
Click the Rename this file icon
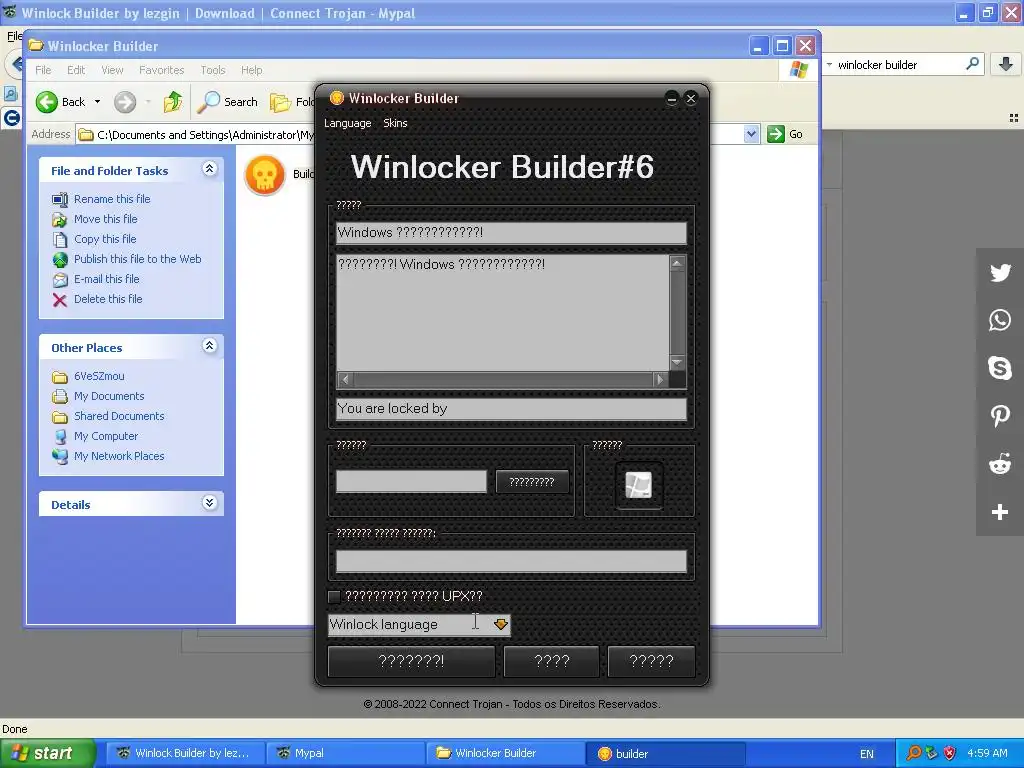pyautogui.click(x=60, y=199)
